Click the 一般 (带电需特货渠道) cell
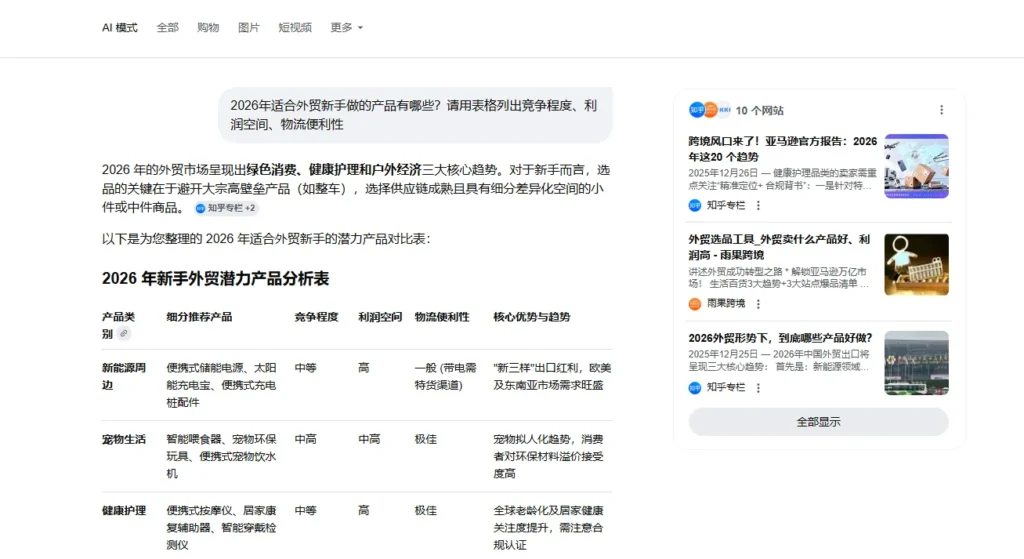 coord(445,376)
